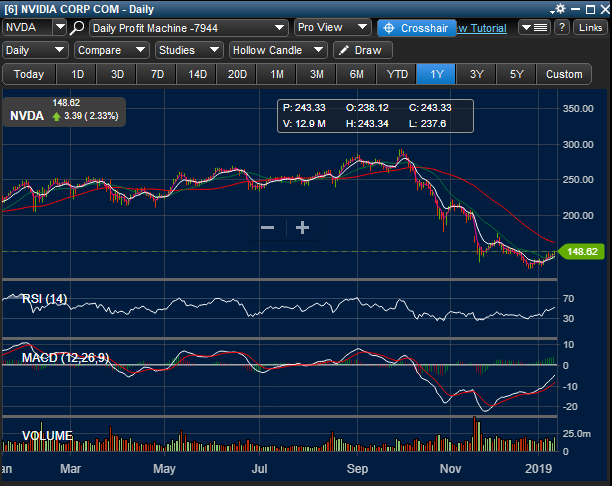This screenshot has height=486, width=612.
Task: Click the 200.00 price axis label
Action: tap(578, 215)
